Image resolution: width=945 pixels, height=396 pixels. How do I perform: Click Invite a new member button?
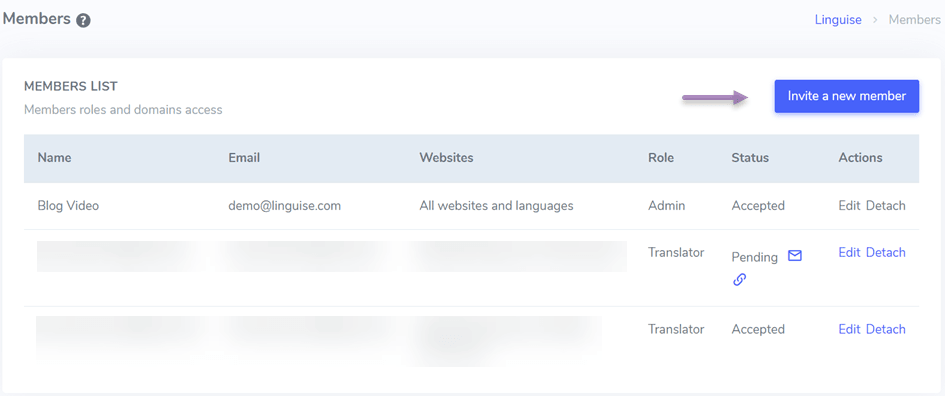click(x=846, y=96)
